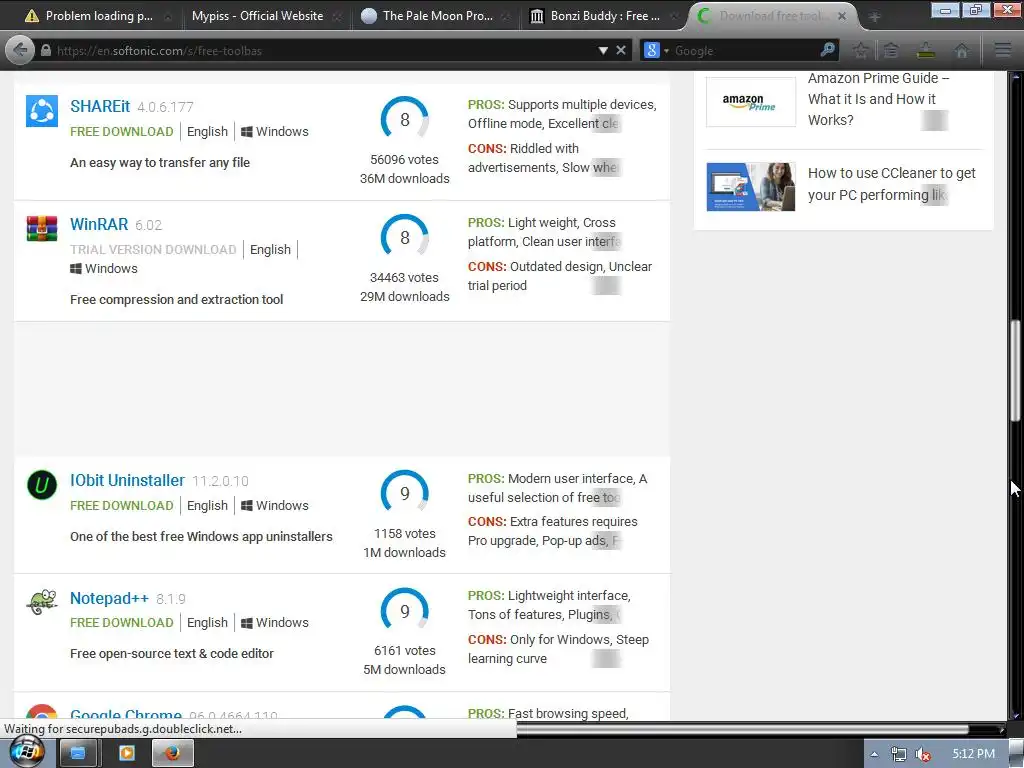The image size is (1024, 768).
Task: Open the downloads arrow icon
Action: pyautogui.click(x=926, y=50)
